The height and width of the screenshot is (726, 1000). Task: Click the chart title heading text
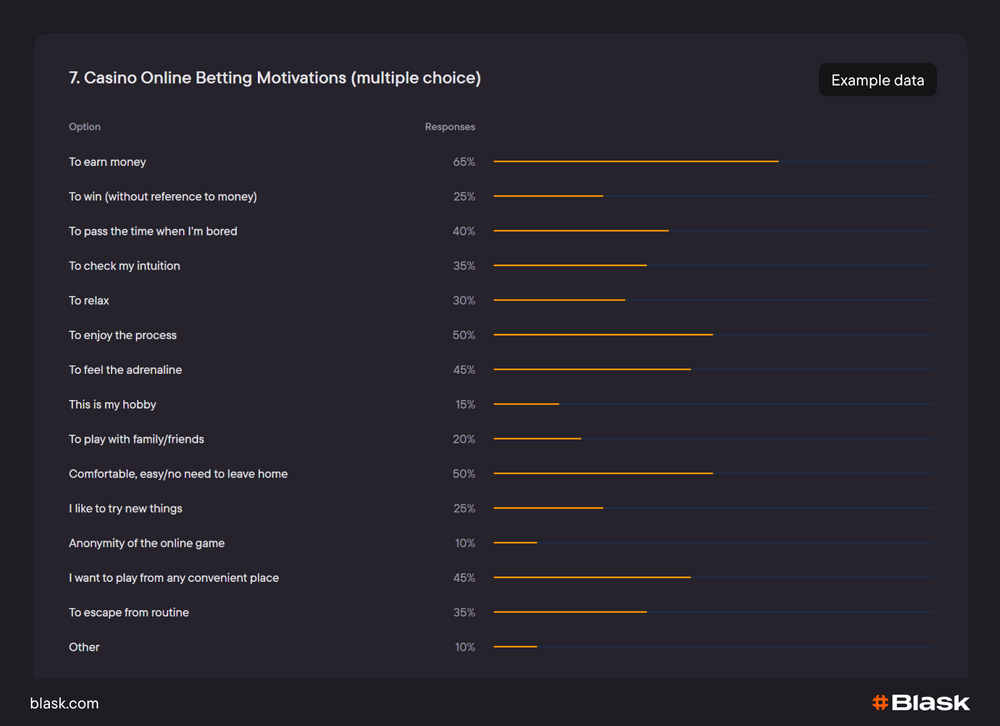pos(275,78)
